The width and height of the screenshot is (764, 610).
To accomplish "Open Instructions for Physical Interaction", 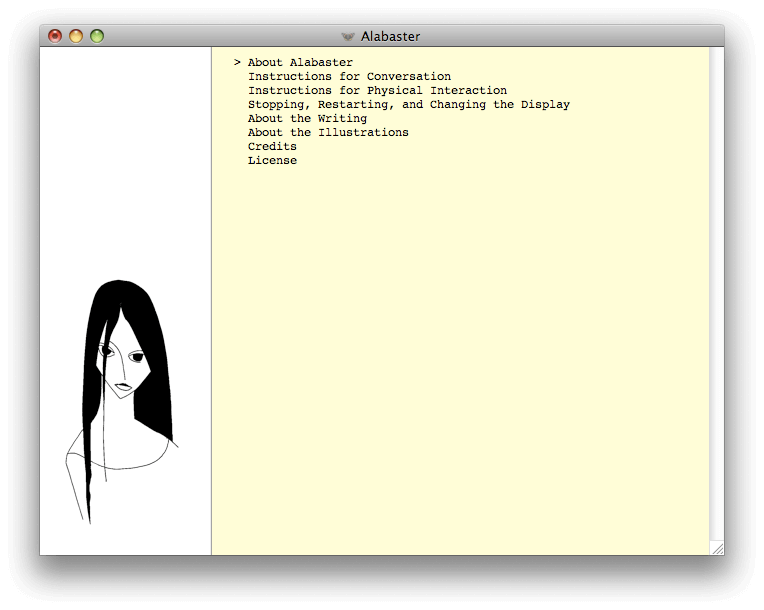I will (377, 91).
